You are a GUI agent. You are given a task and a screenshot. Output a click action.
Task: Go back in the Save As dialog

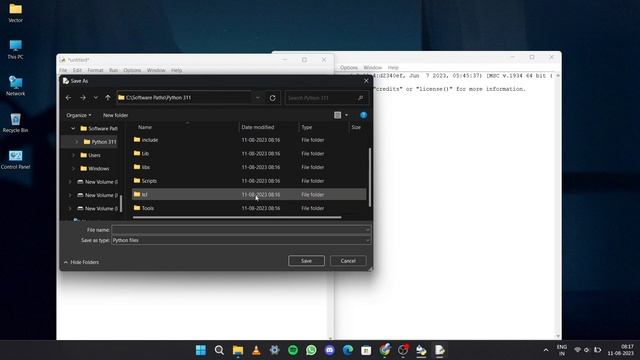[x=69, y=98]
